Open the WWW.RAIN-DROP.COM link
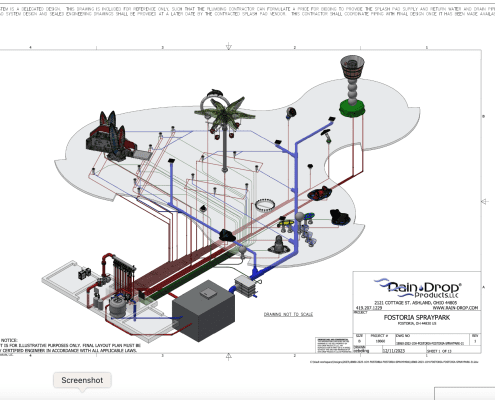 pos(455,308)
